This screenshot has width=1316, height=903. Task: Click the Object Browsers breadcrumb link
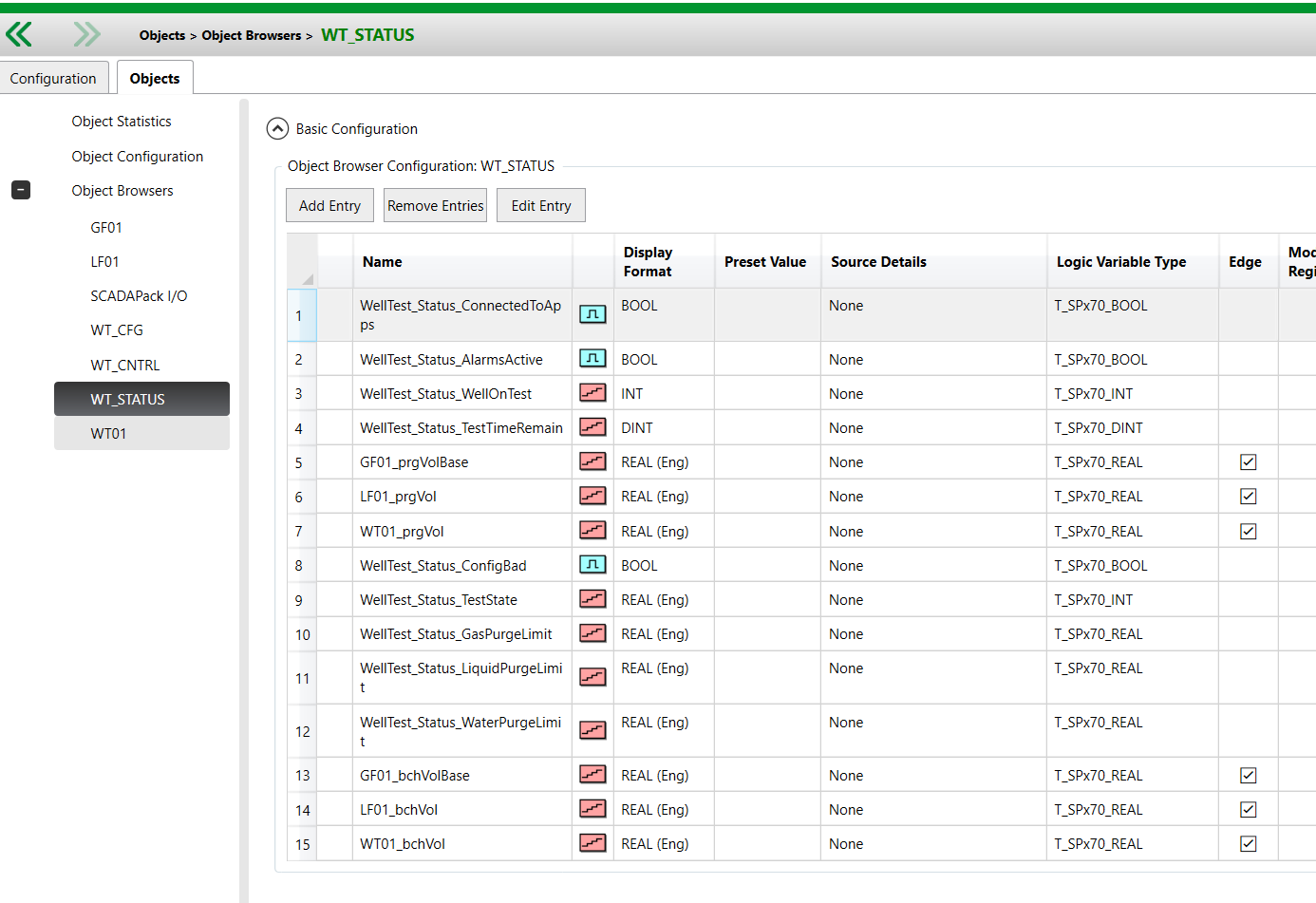click(251, 36)
